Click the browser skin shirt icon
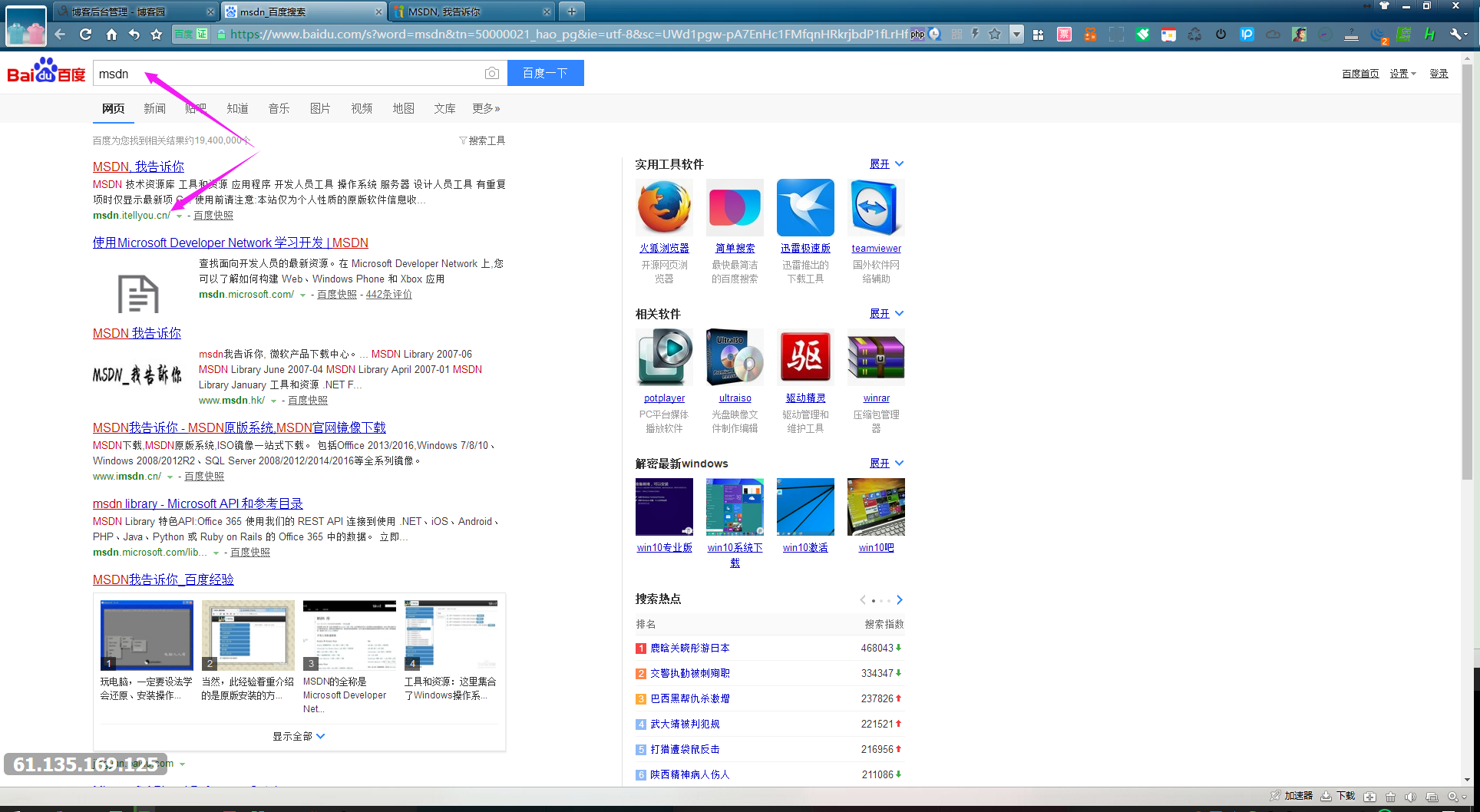Viewport: 1480px width, 812px height. (1384, 5)
